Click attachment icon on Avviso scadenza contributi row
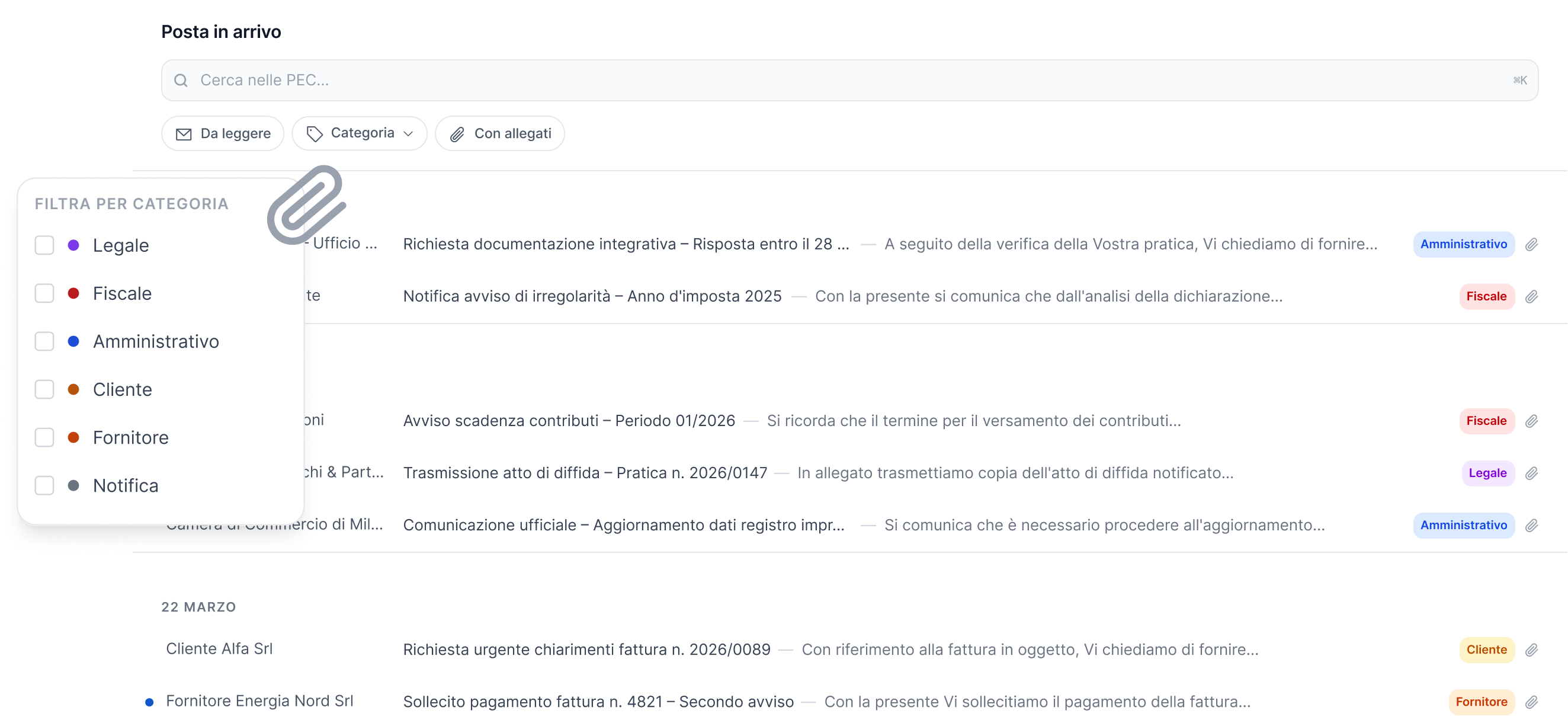1568x720 pixels. [x=1531, y=421]
